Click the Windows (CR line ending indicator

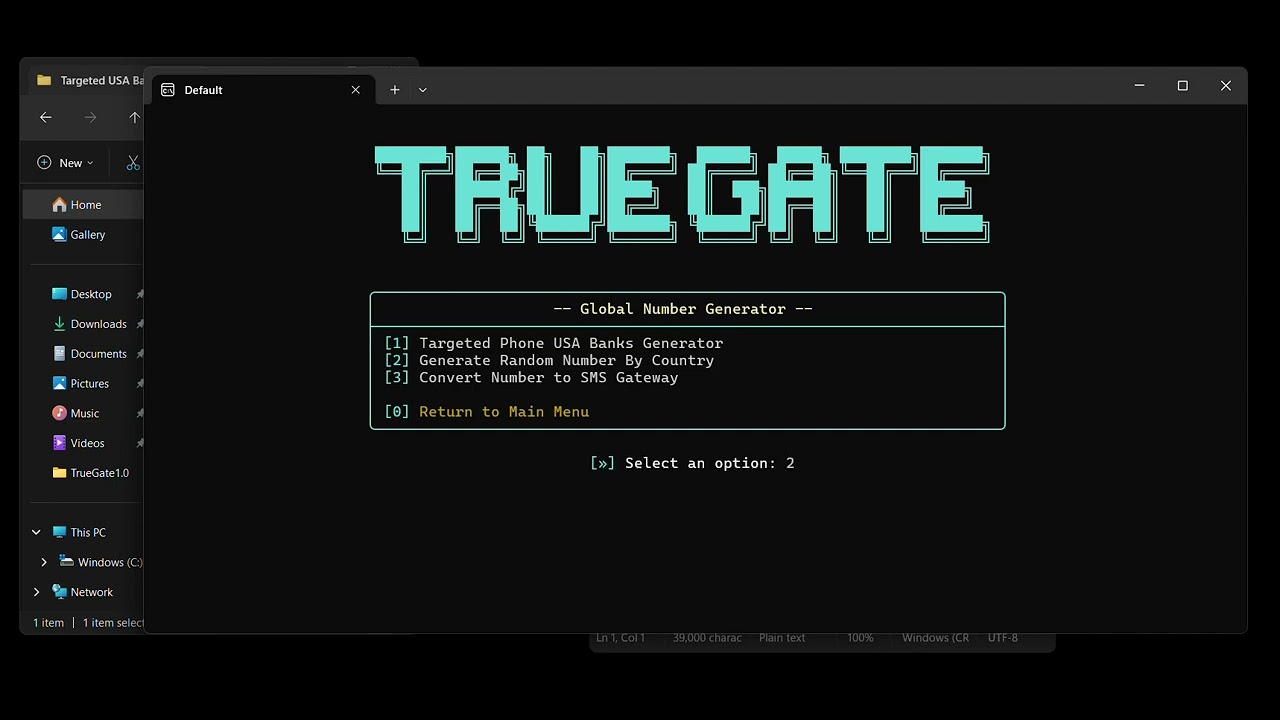click(x=935, y=638)
